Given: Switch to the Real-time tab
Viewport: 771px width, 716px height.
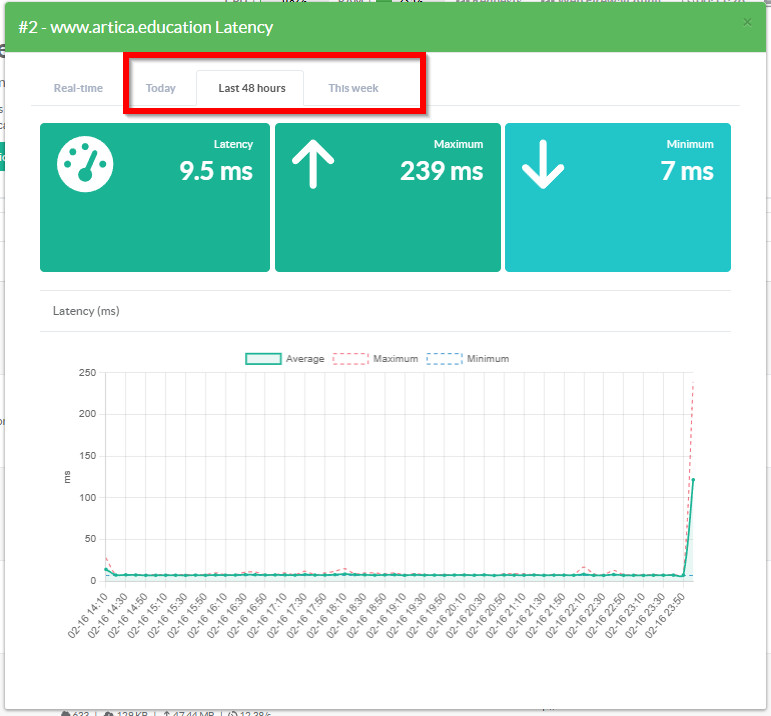Looking at the screenshot, I should tap(78, 88).
